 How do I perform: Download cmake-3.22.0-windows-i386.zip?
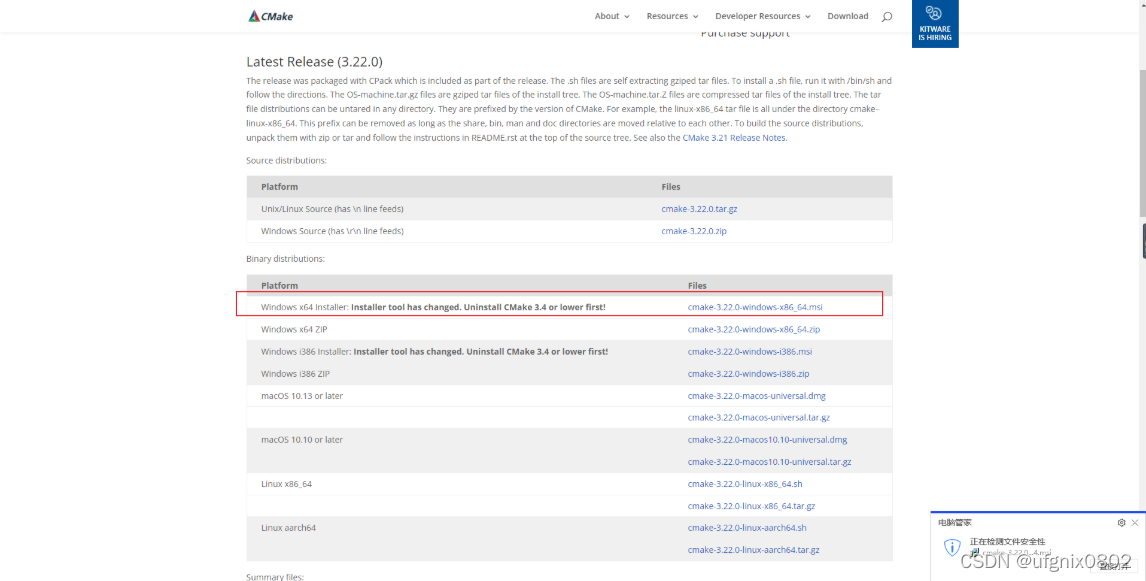tap(748, 373)
